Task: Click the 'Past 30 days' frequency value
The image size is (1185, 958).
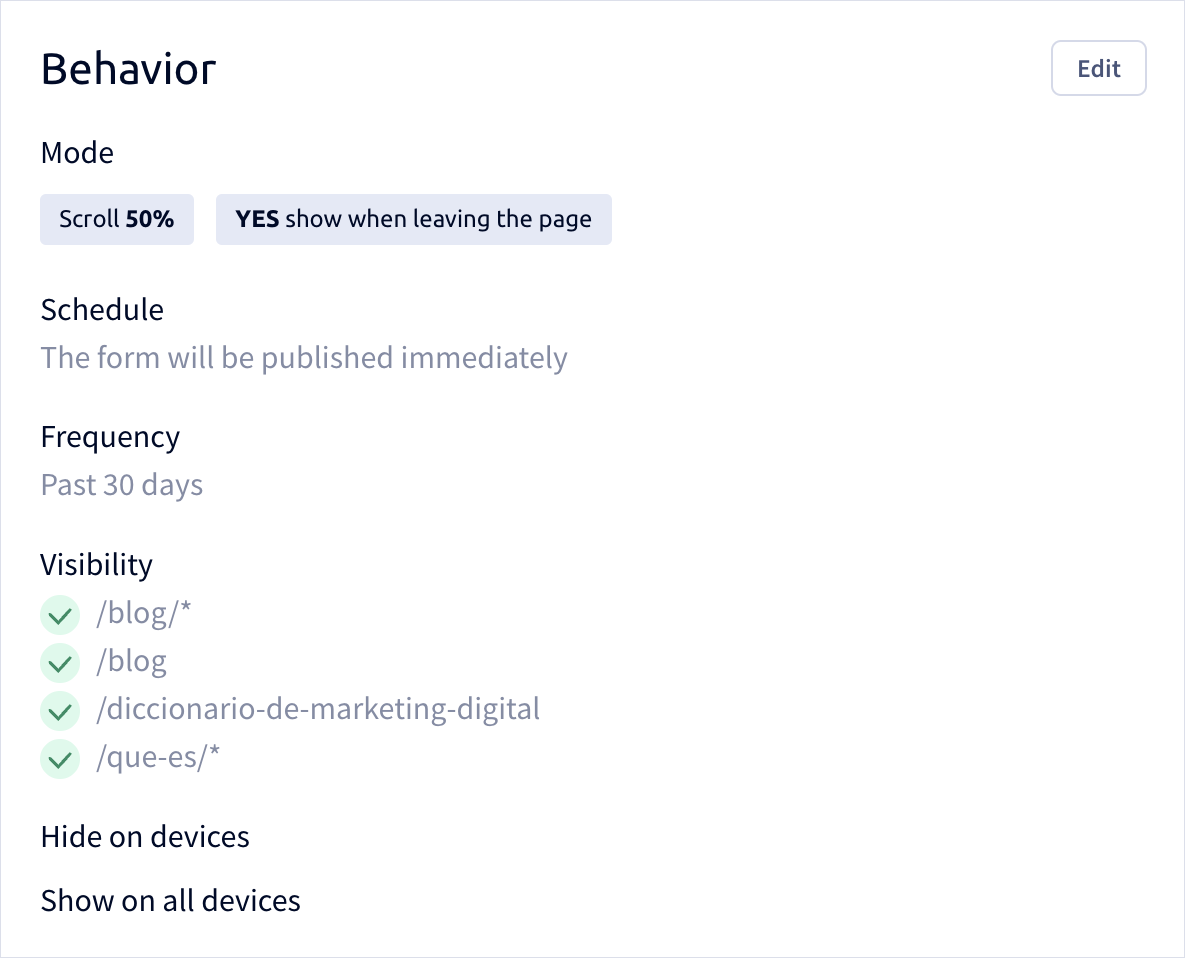Action: [122, 485]
